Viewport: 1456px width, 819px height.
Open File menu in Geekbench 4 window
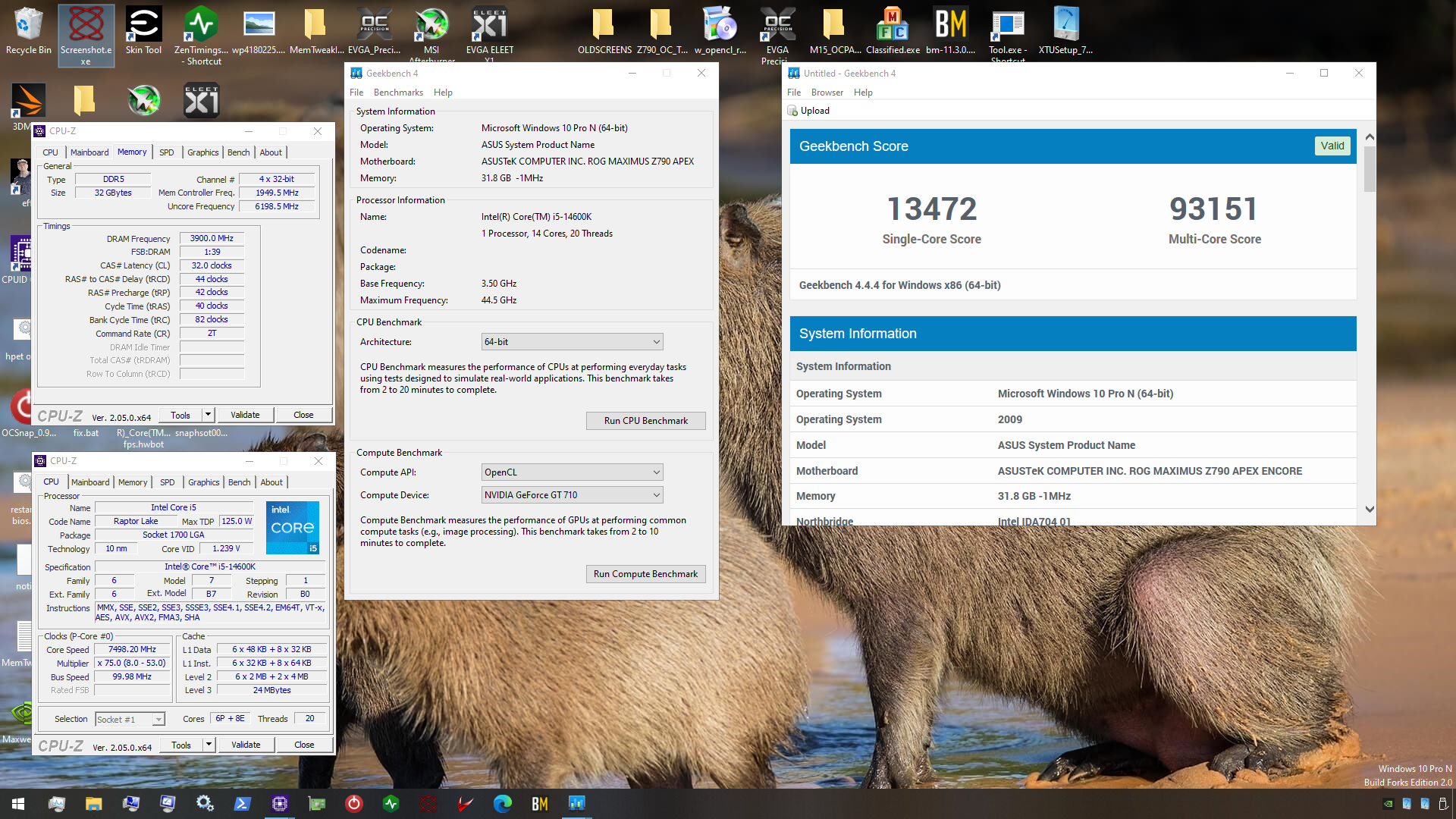356,93
